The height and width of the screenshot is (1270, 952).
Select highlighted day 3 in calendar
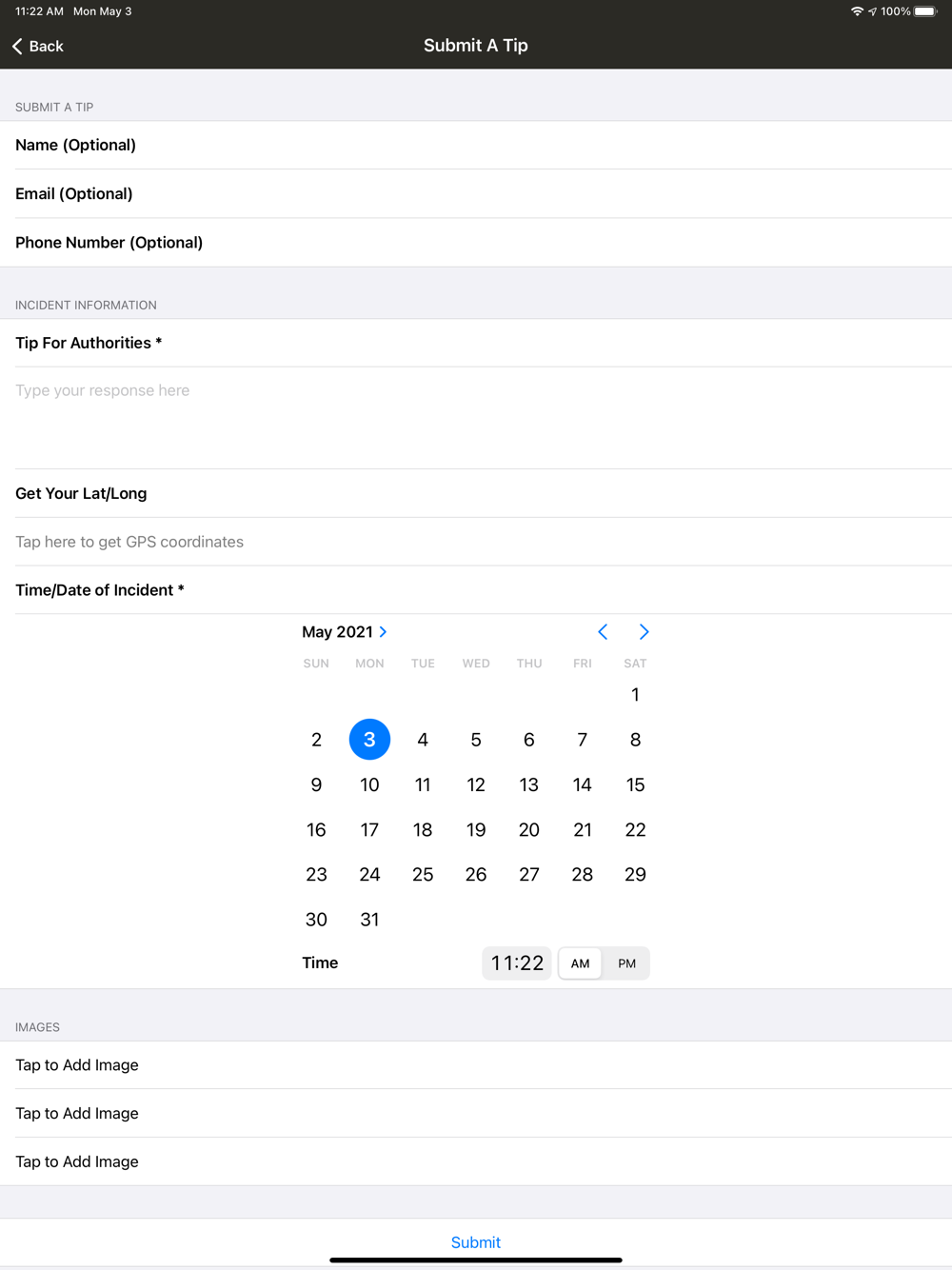click(x=369, y=740)
